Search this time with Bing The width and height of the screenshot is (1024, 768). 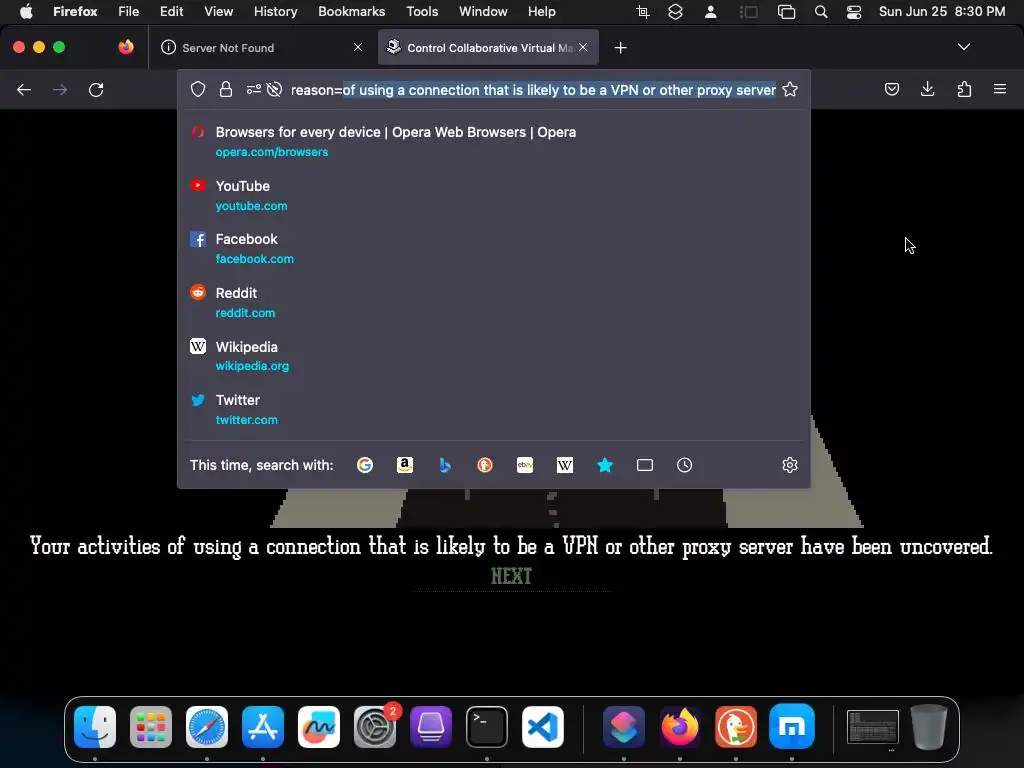445,465
